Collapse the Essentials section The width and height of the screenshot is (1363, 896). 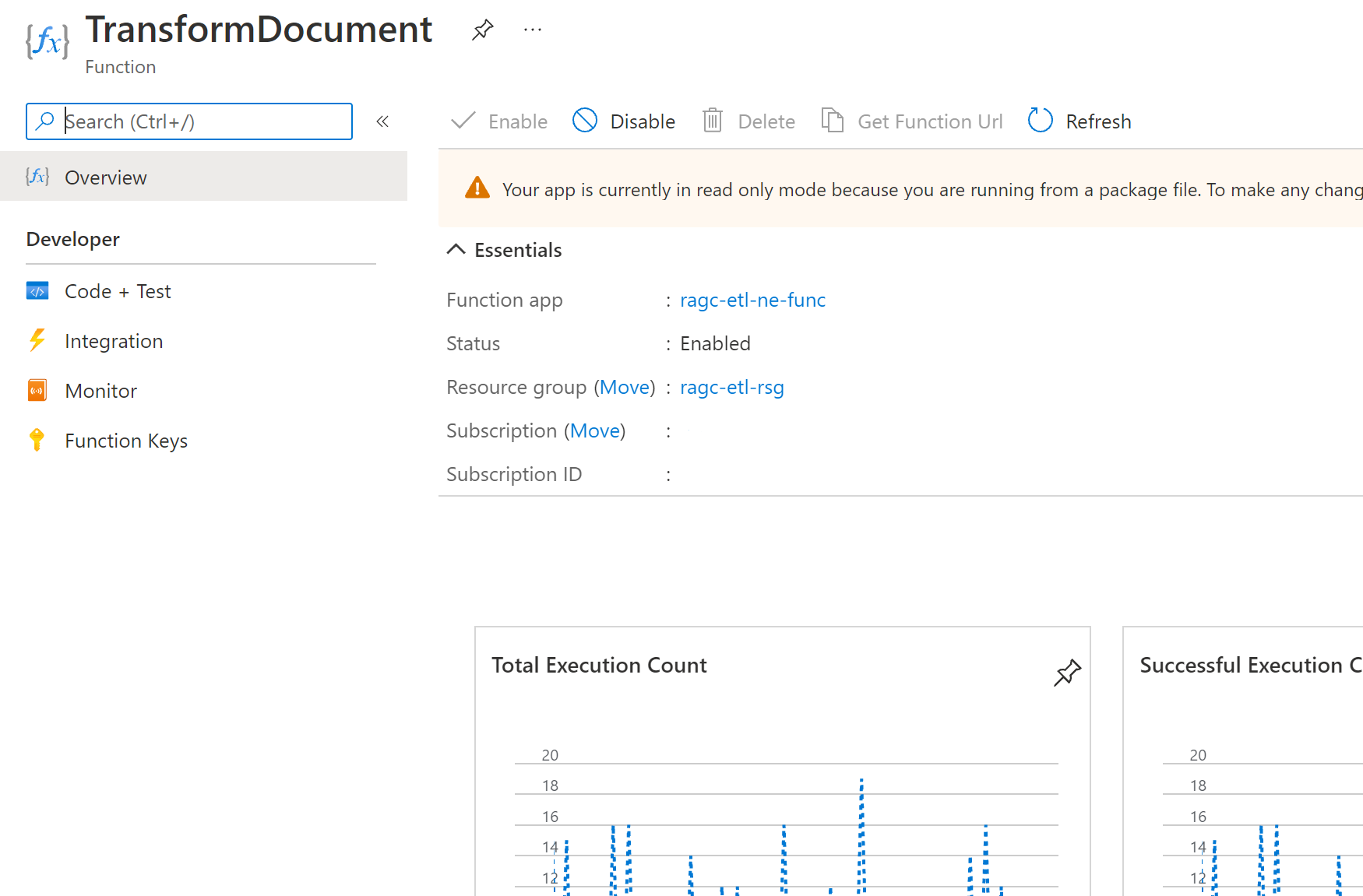tap(456, 249)
